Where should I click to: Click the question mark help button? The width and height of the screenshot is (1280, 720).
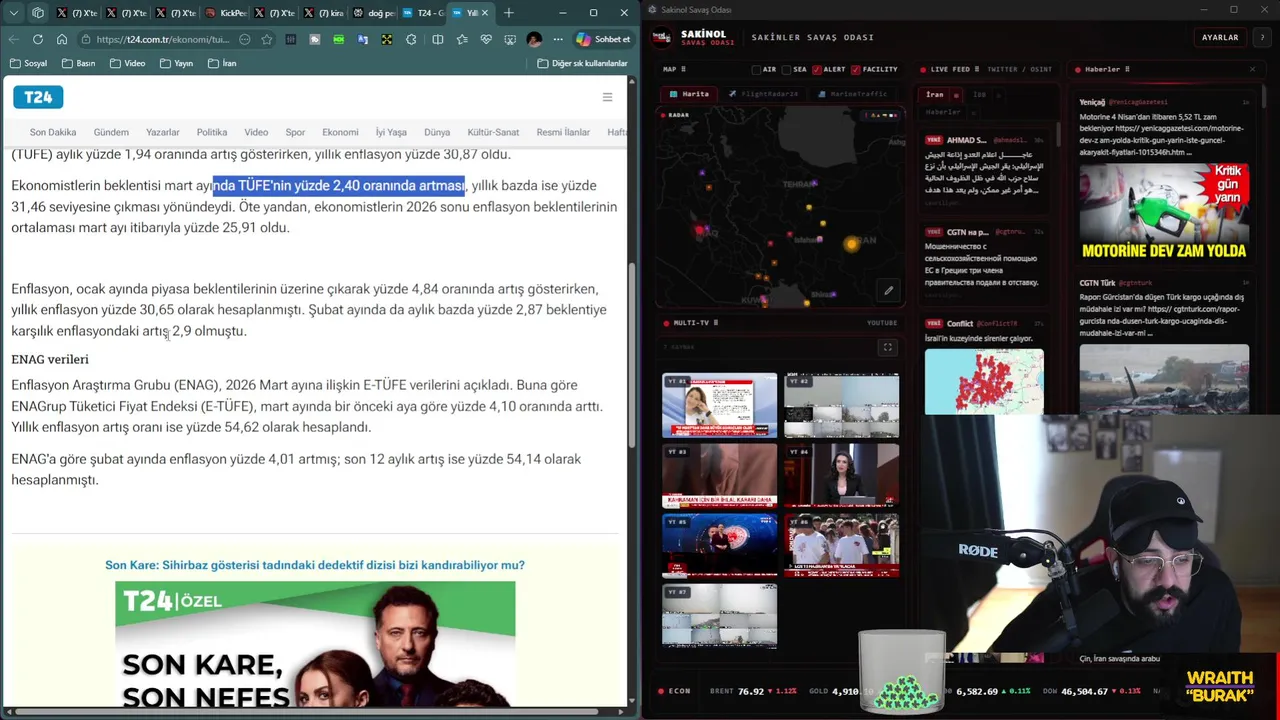pyautogui.click(x=1261, y=37)
